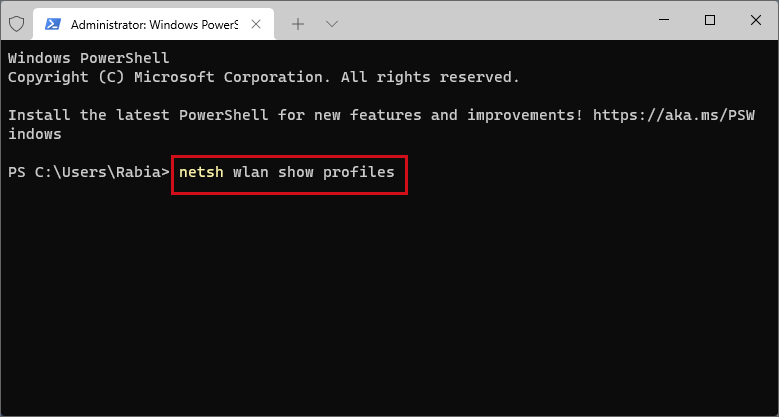The height and width of the screenshot is (417, 779).
Task: Click the administrator shield icon
Action: (17, 23)
